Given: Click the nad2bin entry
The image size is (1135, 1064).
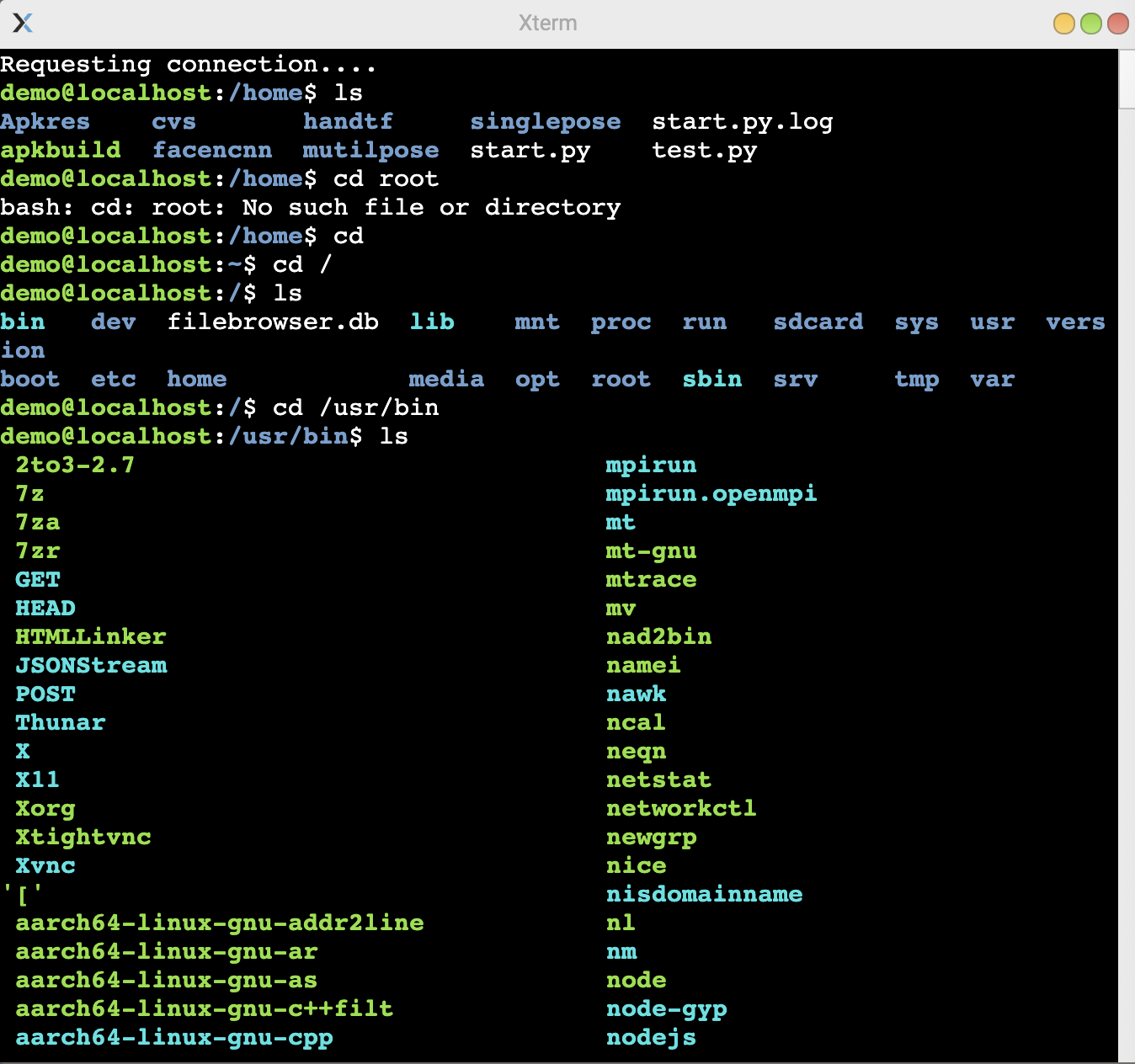Looking at the screenshot, I should click(x=659, y=636).
